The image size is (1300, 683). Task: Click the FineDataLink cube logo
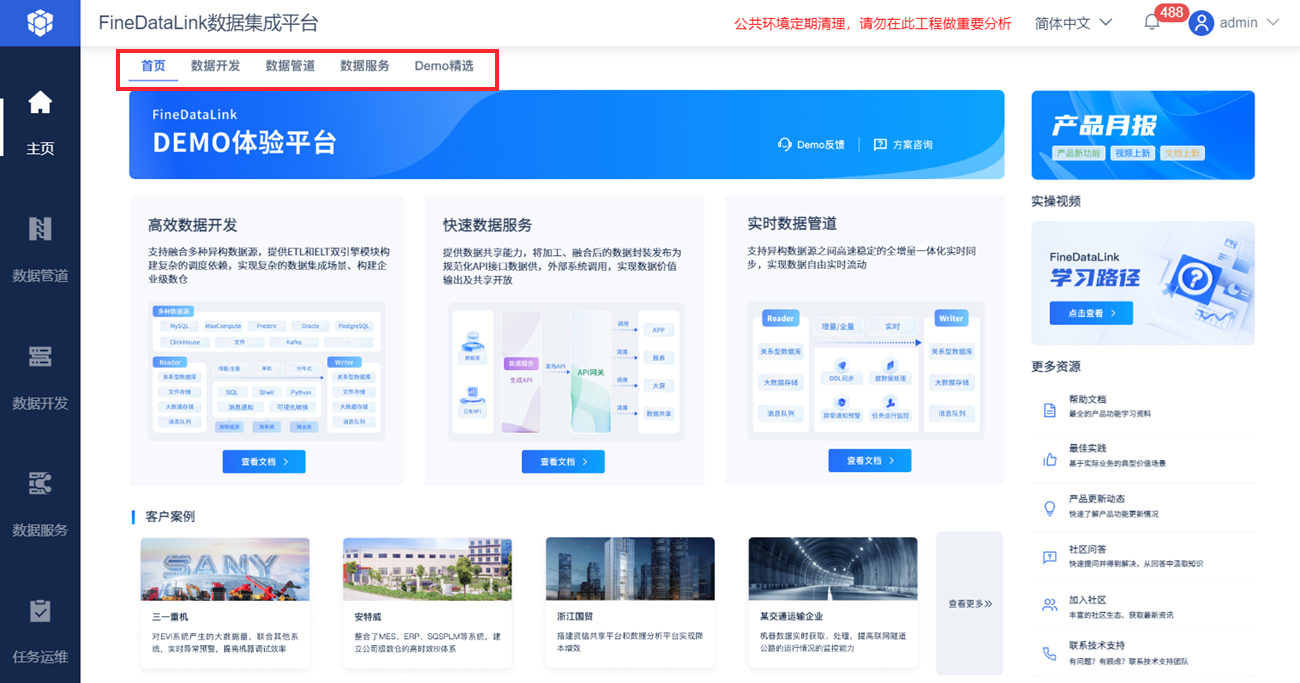coord(40,23)
